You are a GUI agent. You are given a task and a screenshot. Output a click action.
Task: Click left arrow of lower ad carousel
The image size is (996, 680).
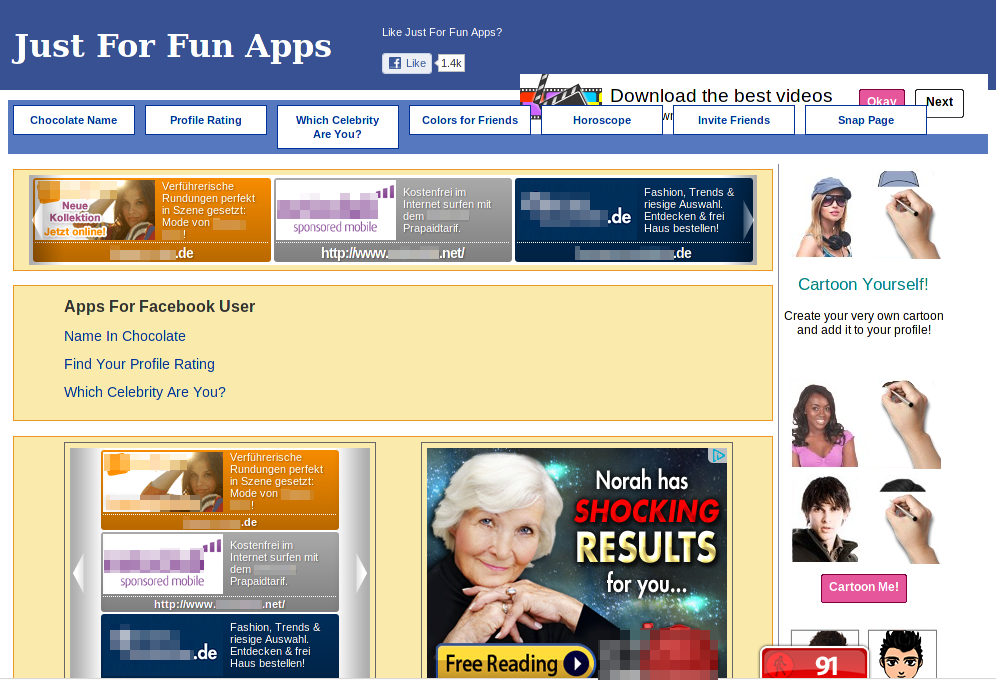[x=78, y=573]
